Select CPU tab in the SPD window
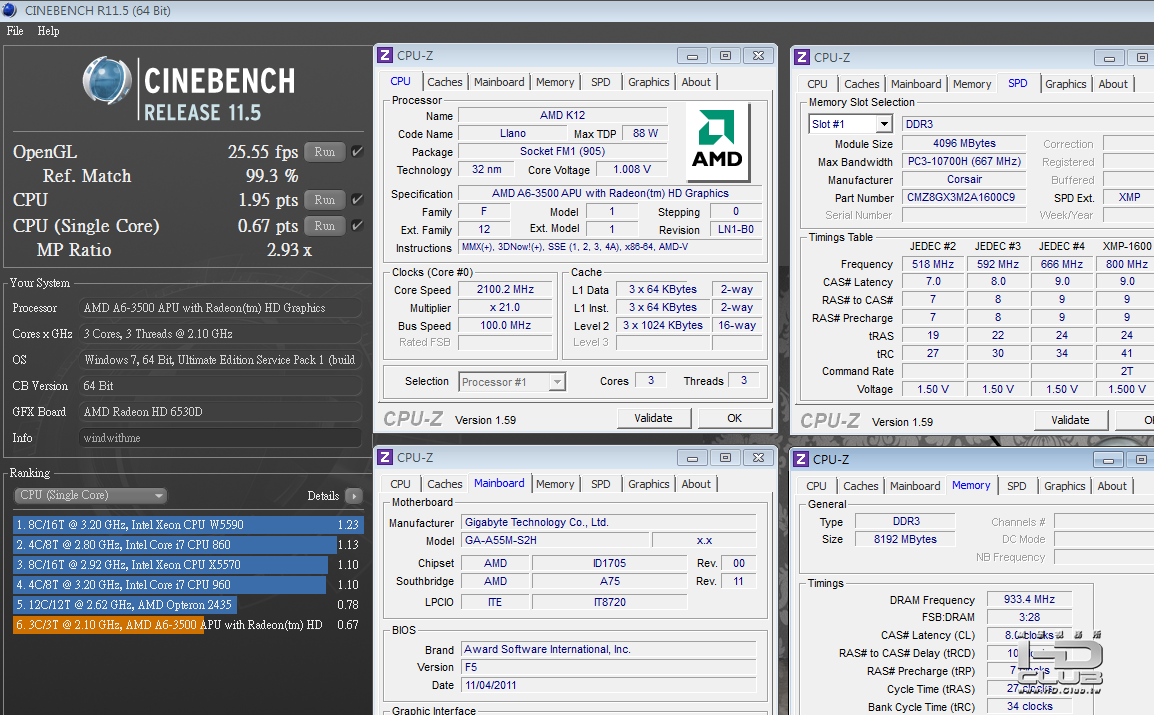The image size is (1154, 715). (817, 85)
